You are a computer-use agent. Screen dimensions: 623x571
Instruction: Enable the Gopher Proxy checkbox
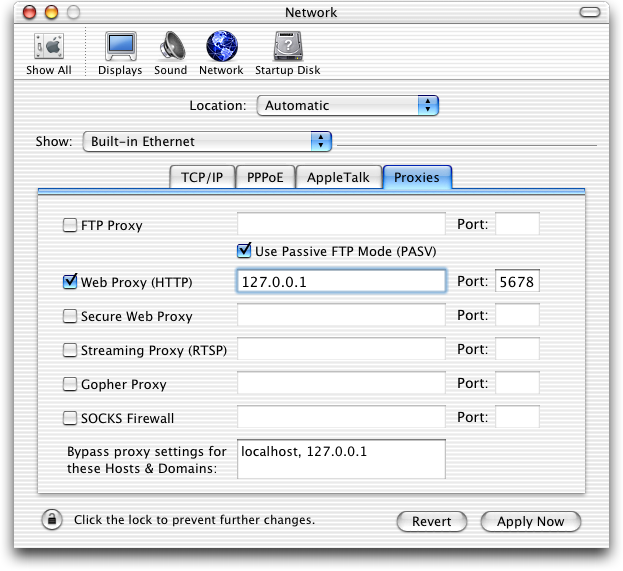70,384
